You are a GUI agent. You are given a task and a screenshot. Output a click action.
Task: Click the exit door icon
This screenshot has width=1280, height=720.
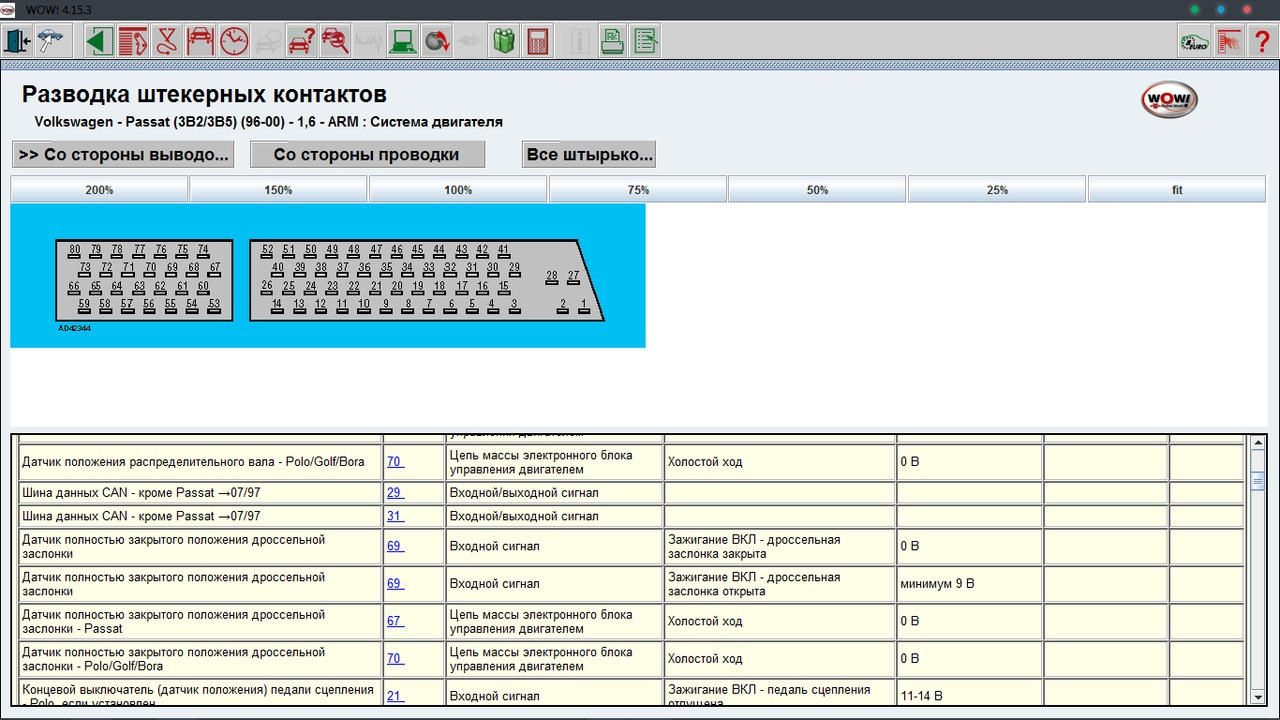(x=18, y=41)
